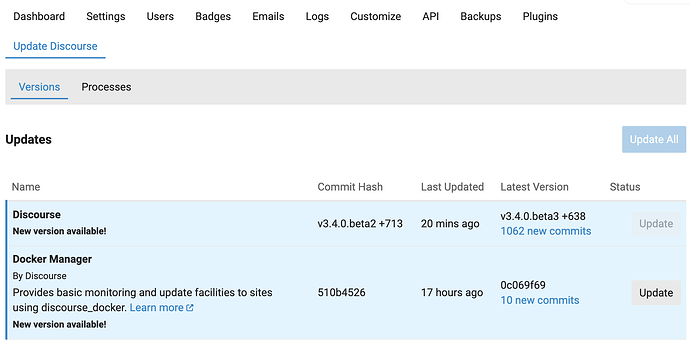Switch to the Processes sub-tab

pyautogui.click(x=106, y=87)
